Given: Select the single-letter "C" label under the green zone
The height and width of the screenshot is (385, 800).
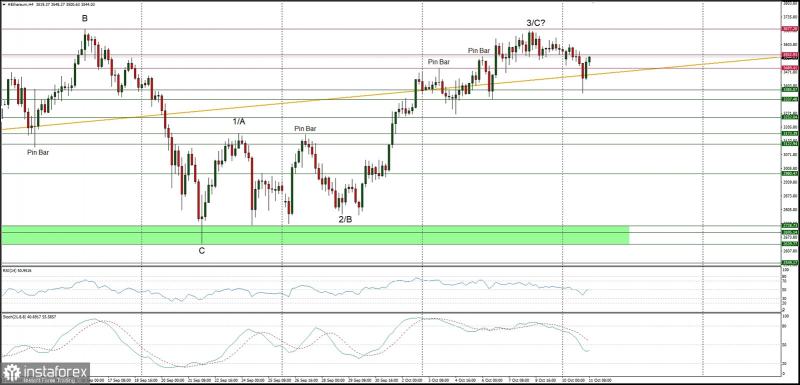Looking at the screenshot, I should point(202,250).
